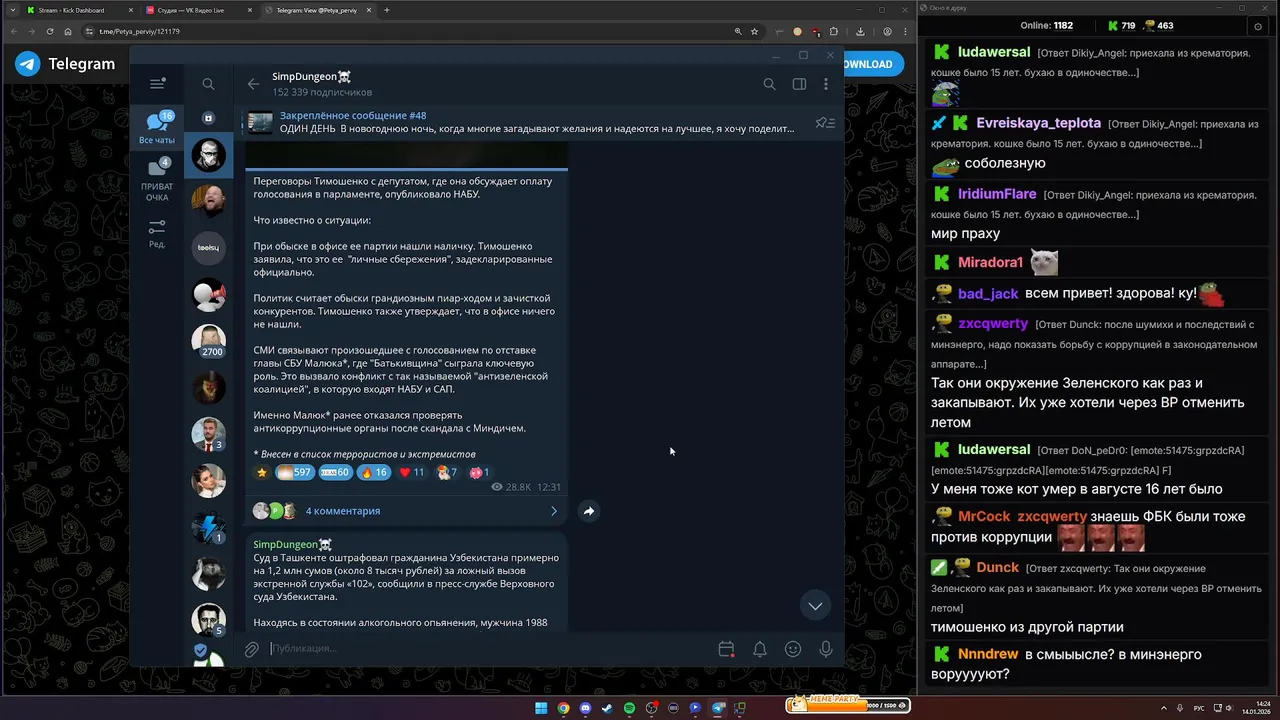Open Spotify from the taskbar
Image resolution: width=1280 pixels, height=720 pixels.
629,708
